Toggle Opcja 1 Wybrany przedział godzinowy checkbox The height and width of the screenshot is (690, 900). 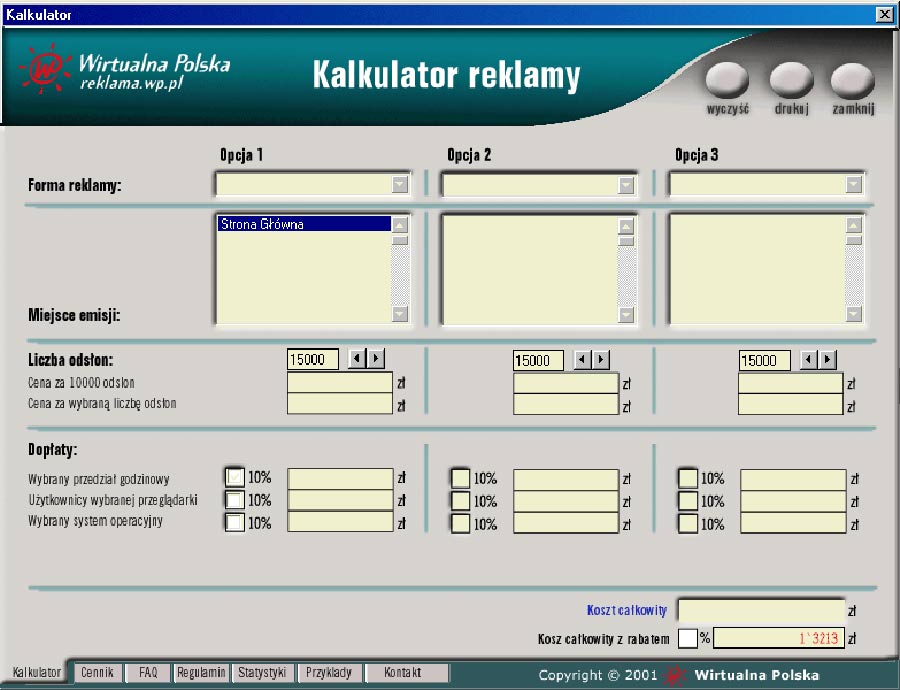click(x=234, y=476)
